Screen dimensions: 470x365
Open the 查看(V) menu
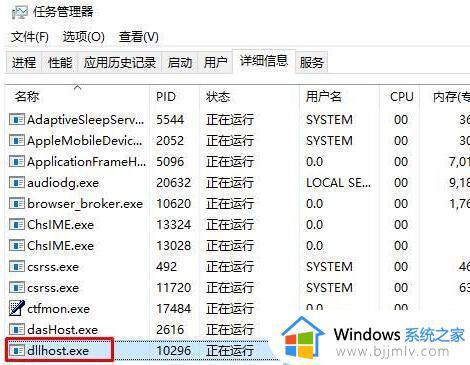click(x=139, y=37)
